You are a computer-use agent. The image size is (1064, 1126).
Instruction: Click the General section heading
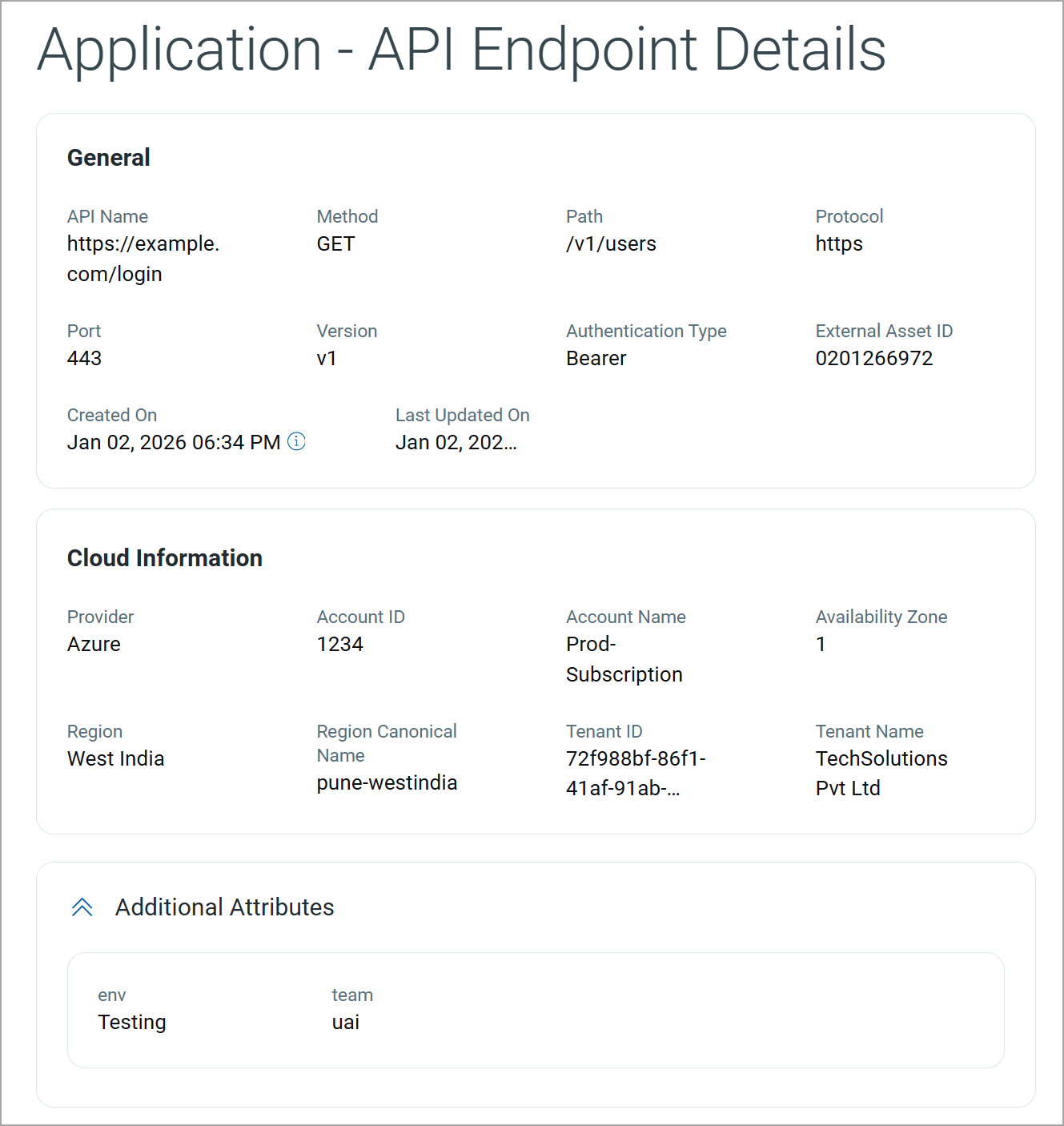tap(109, 158)
